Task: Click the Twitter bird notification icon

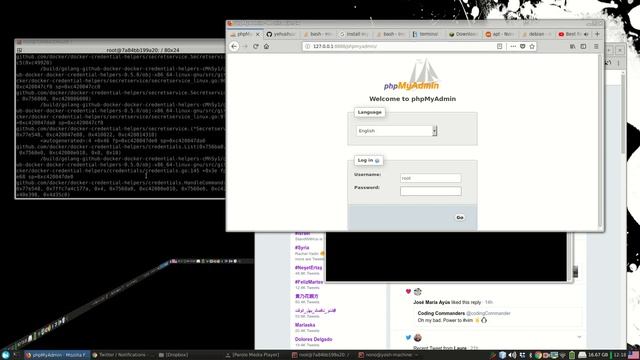Action: coord(408,338)
